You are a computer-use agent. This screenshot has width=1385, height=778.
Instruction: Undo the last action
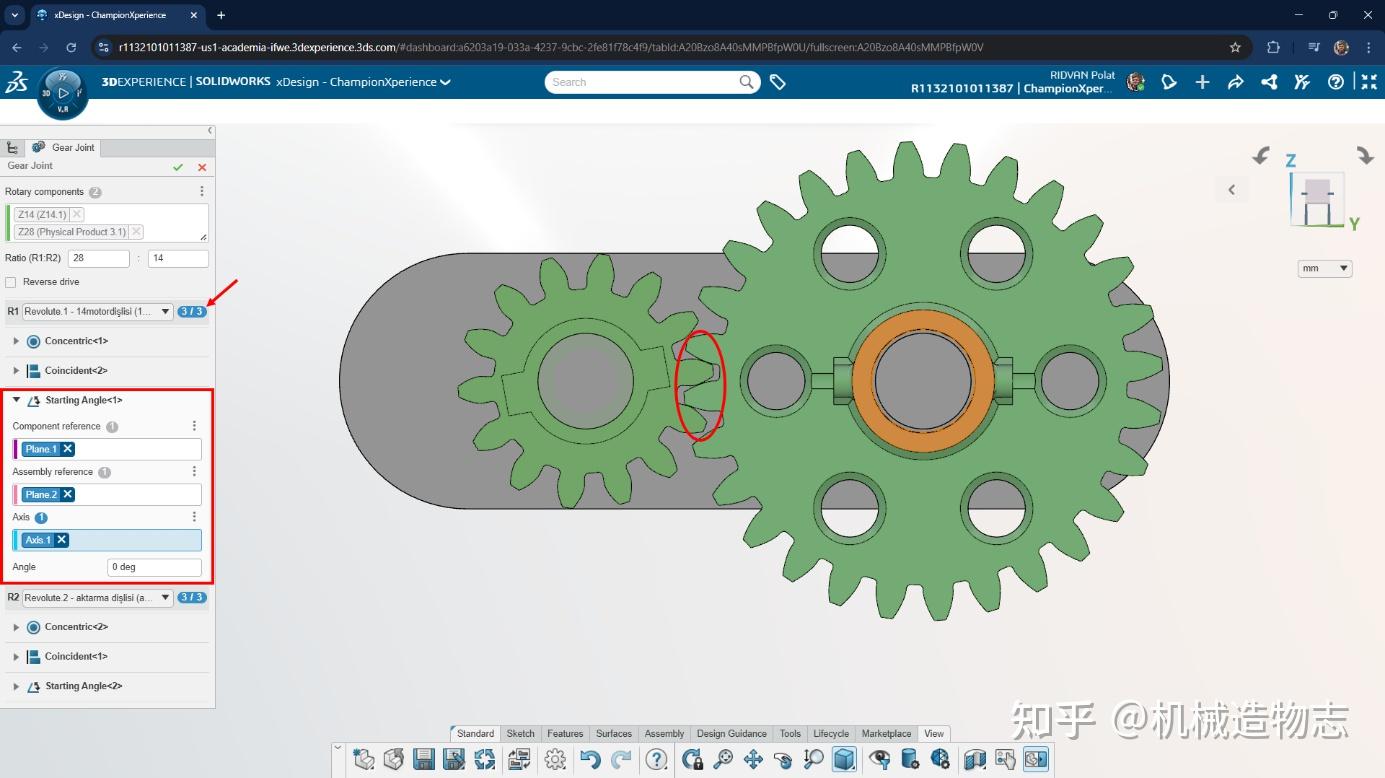(589, 759)
